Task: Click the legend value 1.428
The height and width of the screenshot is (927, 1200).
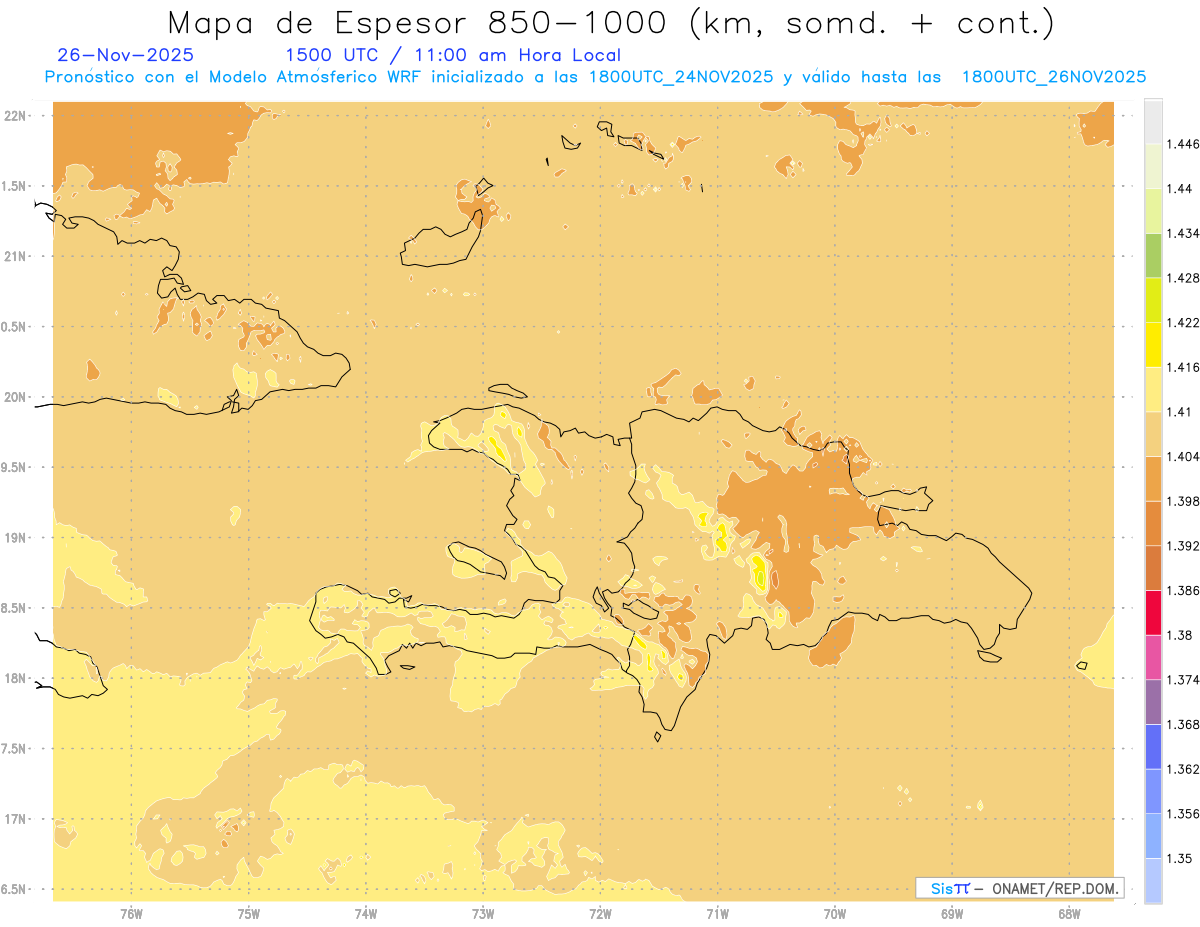Action: pos(1185,278)
